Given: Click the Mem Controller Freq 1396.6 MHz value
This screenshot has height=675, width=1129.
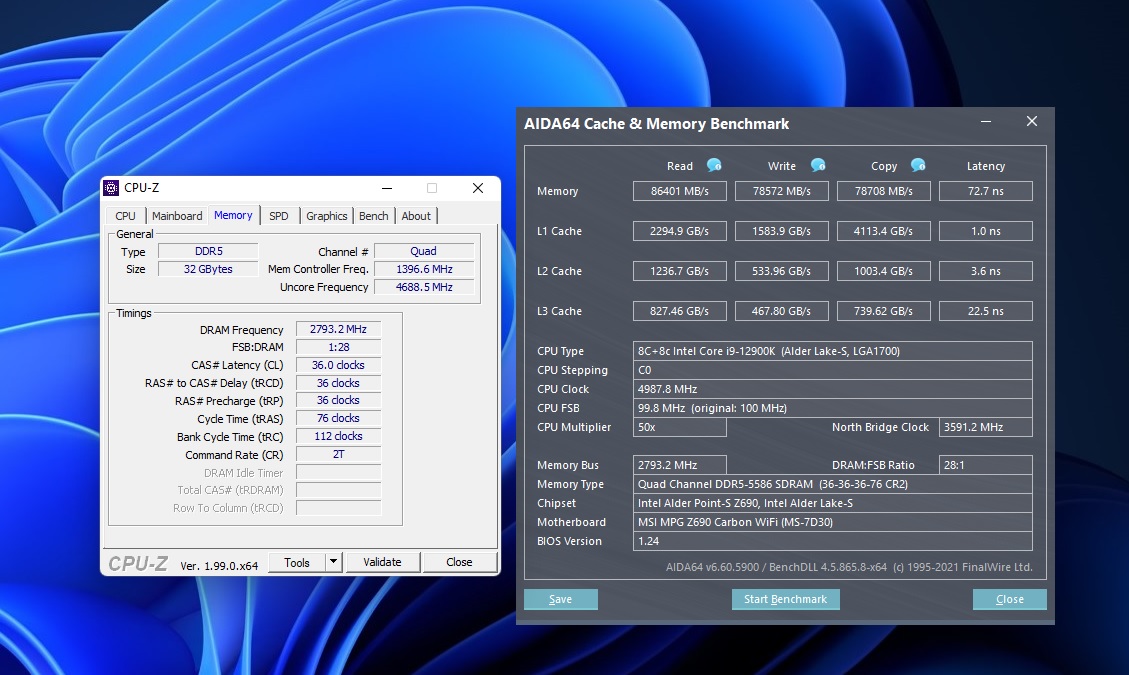Looking at the screenshot, I should (424, 269).
